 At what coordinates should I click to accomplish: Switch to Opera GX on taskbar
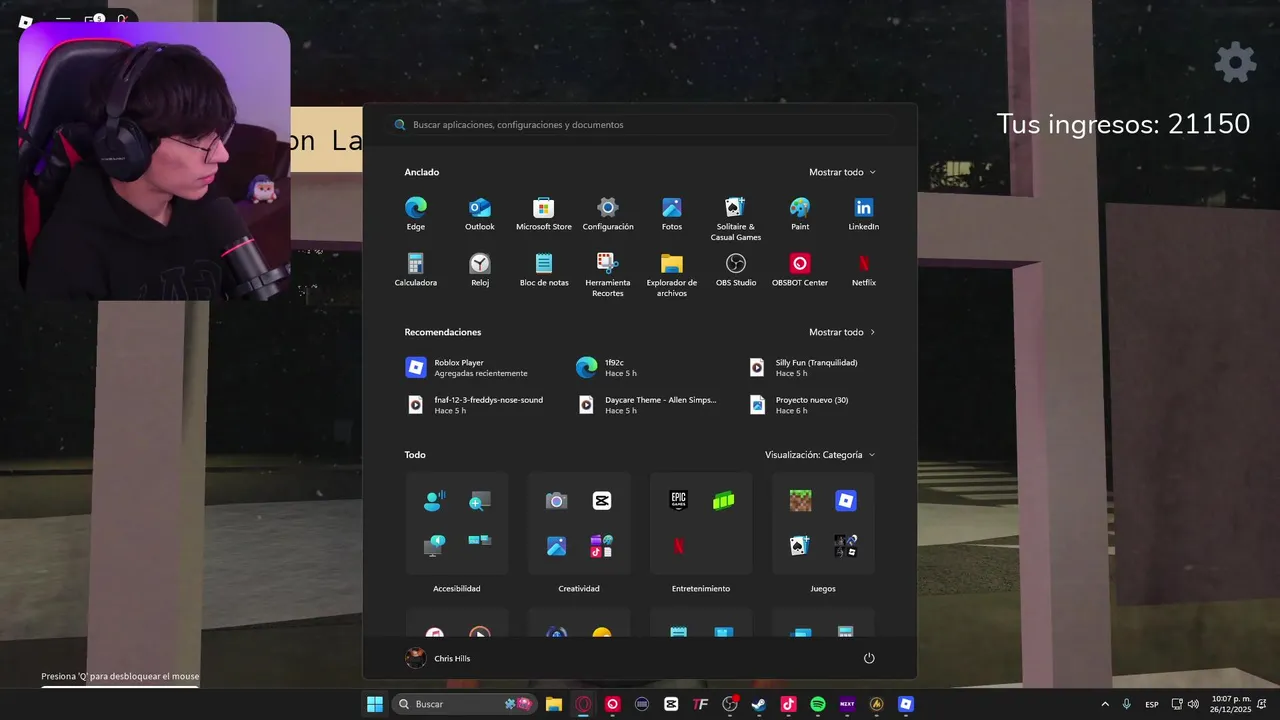(583, 704)
